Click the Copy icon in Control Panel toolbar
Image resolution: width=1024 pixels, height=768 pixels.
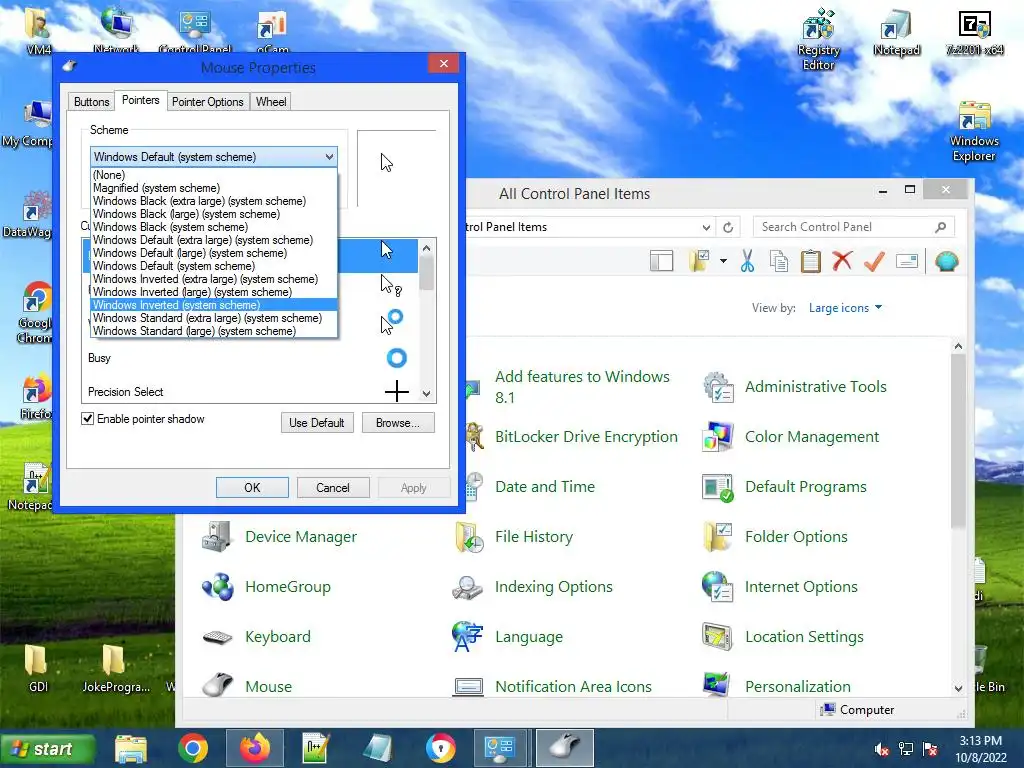(x=778, y=262)
